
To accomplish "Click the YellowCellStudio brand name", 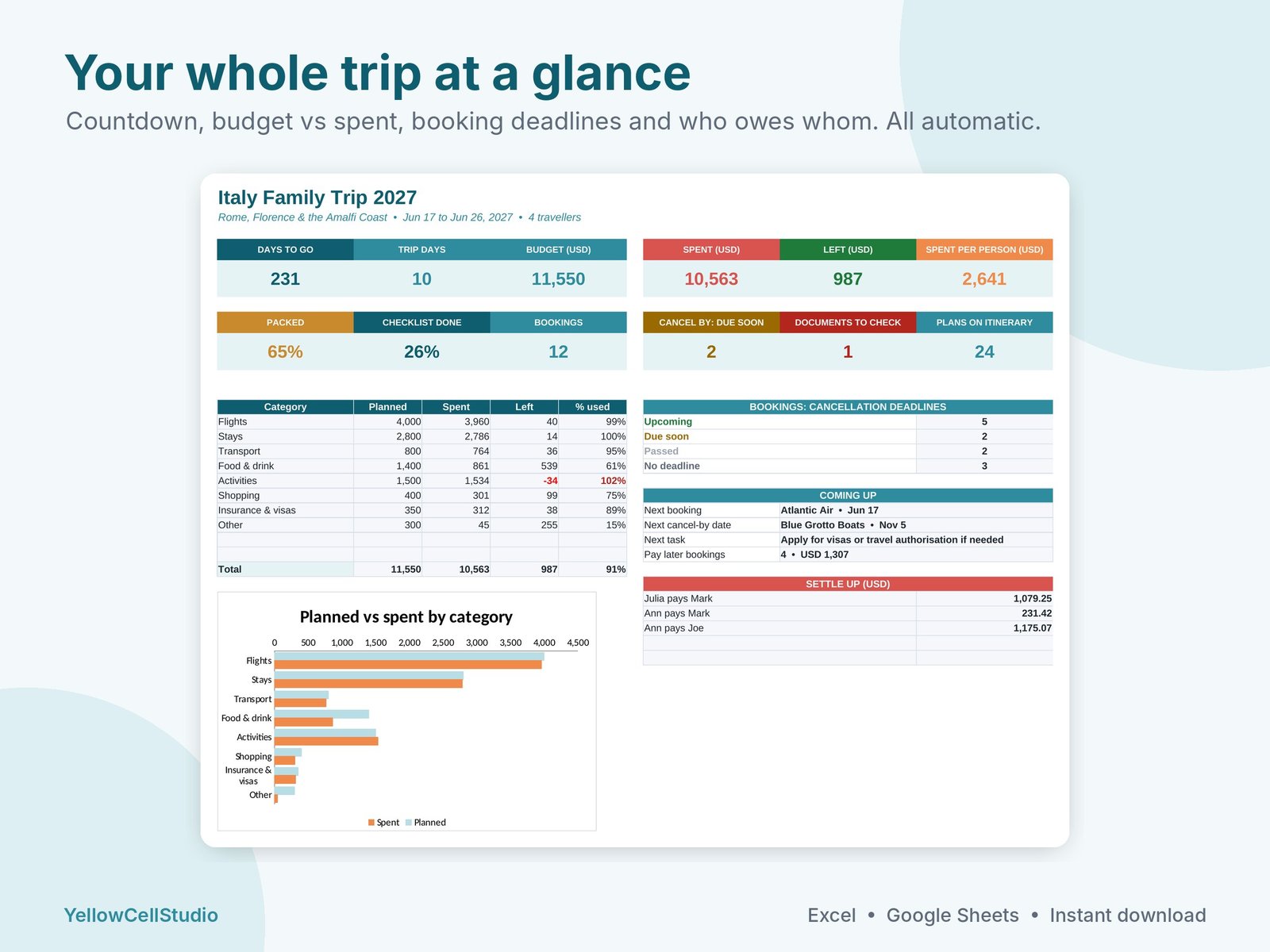I will point(140,916).
